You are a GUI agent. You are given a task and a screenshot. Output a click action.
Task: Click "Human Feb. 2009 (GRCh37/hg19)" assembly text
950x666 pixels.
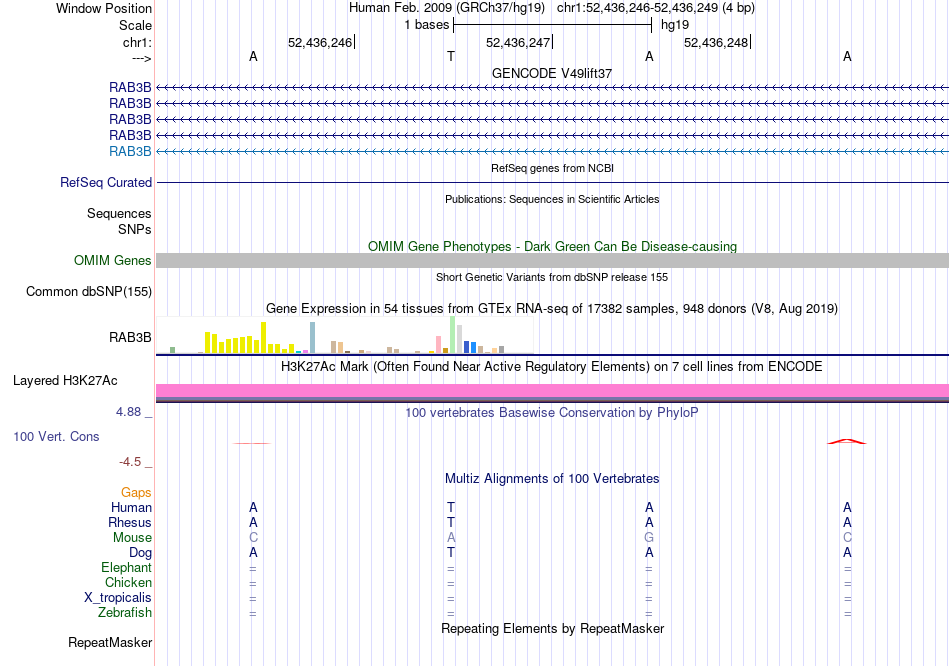[x=447, y=8]
